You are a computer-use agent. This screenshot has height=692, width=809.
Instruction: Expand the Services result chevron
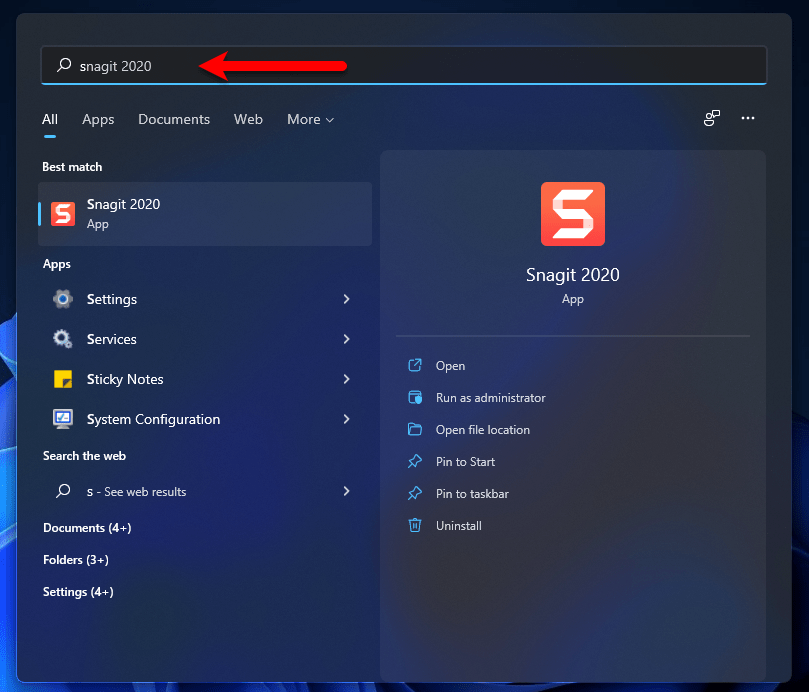pyautogui.click(x=347, y=339)
